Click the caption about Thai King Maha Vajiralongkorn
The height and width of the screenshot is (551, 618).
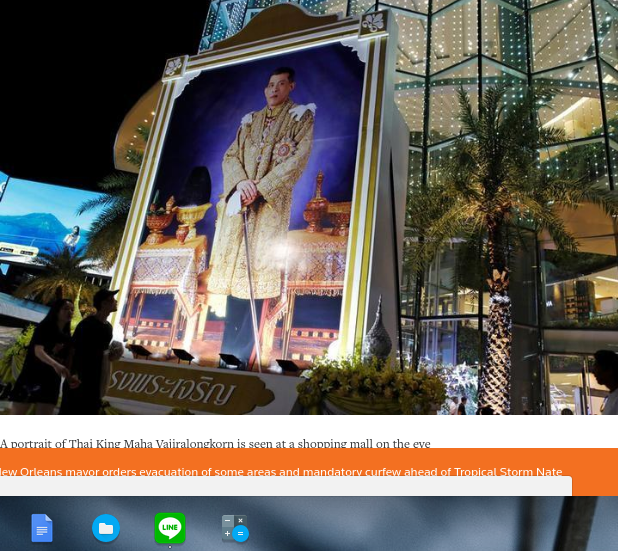[215, 443]
